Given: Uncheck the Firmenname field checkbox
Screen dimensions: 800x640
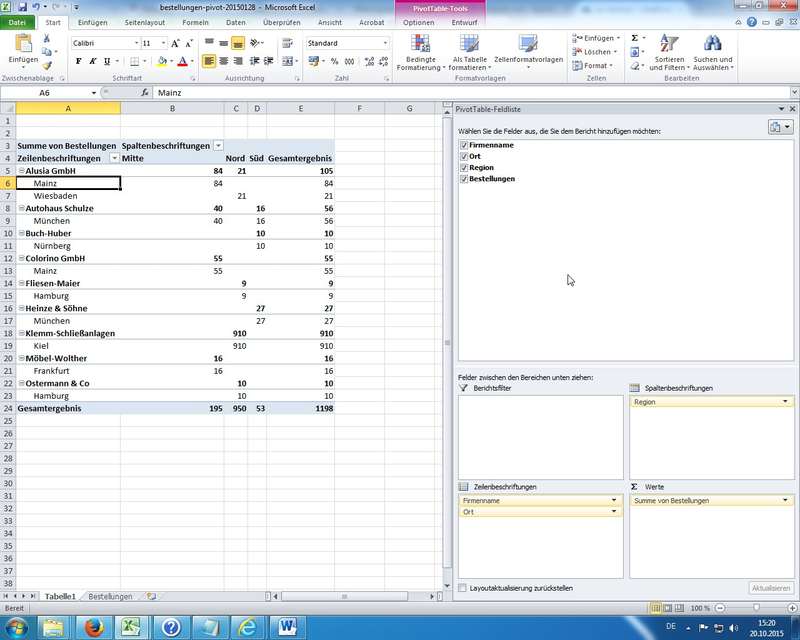Looking at the screenshot, I should (x=463, y=146).
